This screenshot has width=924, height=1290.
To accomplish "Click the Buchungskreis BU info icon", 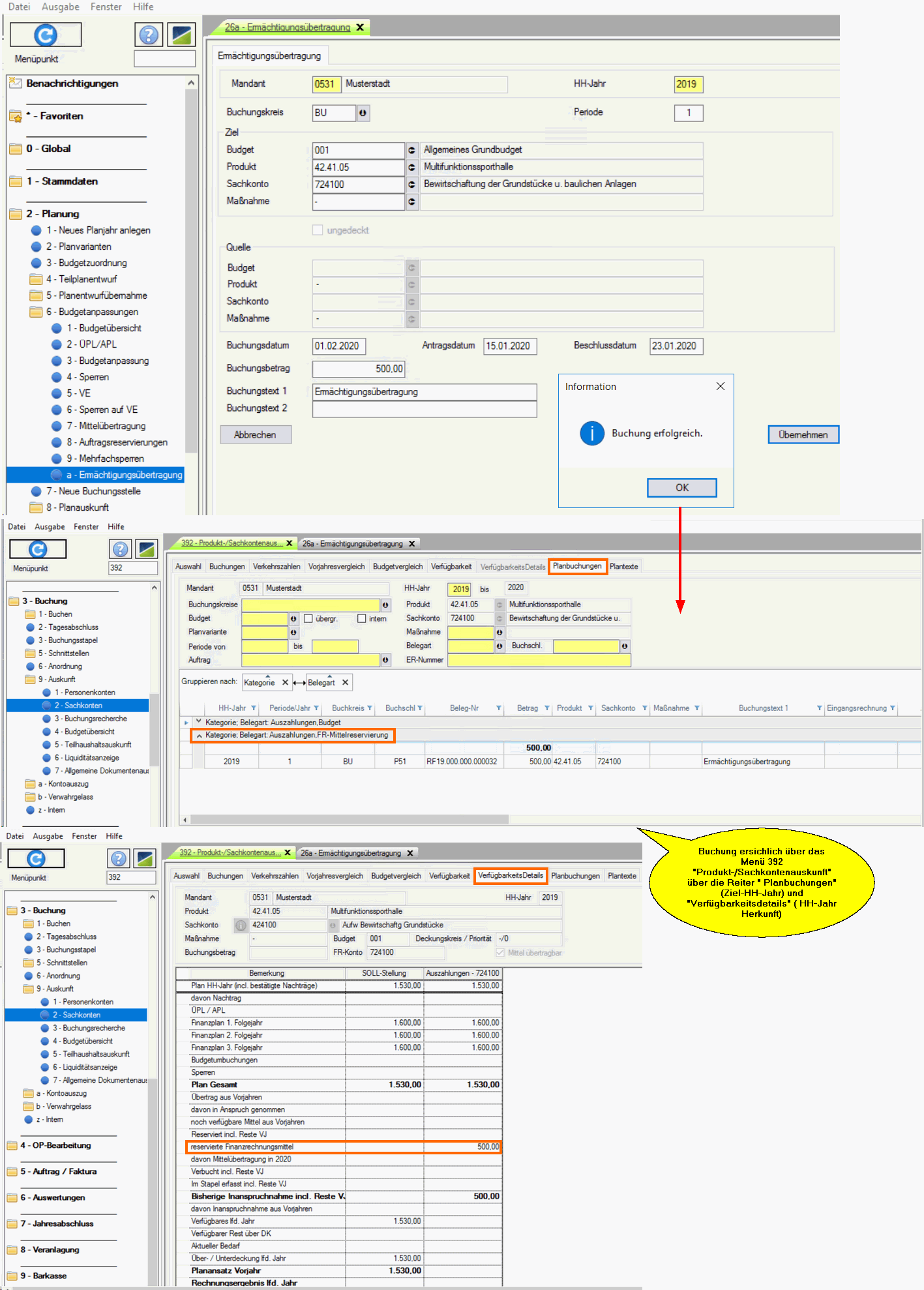I will pos(363,113).
